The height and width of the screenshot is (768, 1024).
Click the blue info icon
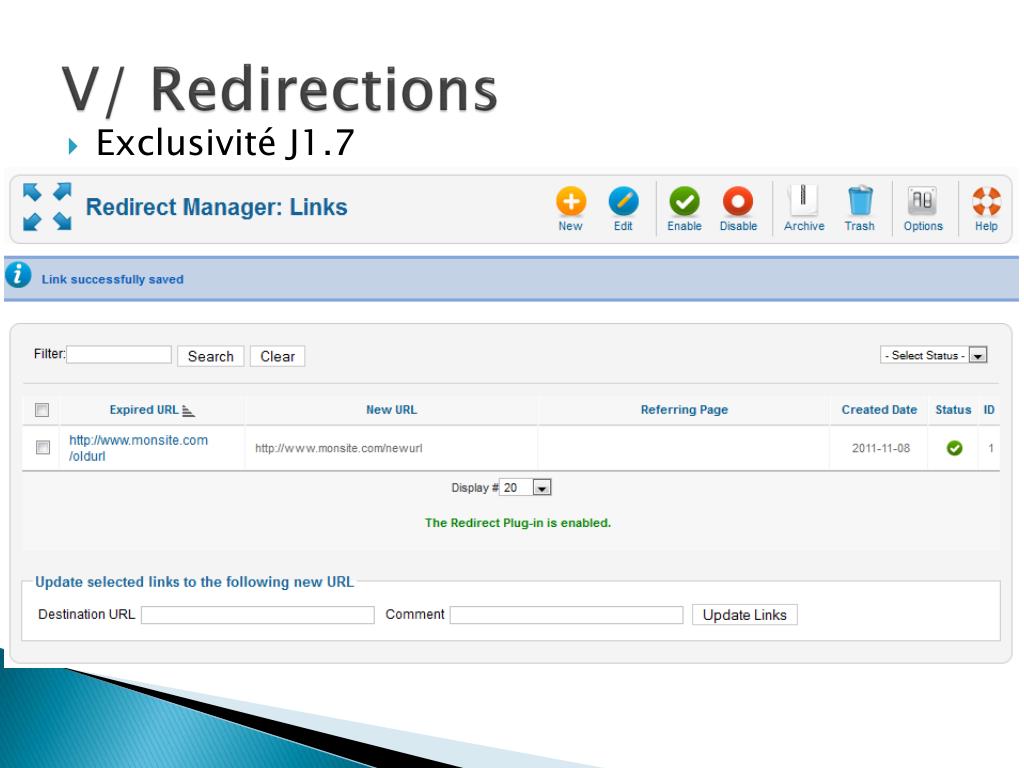point(18,275)
